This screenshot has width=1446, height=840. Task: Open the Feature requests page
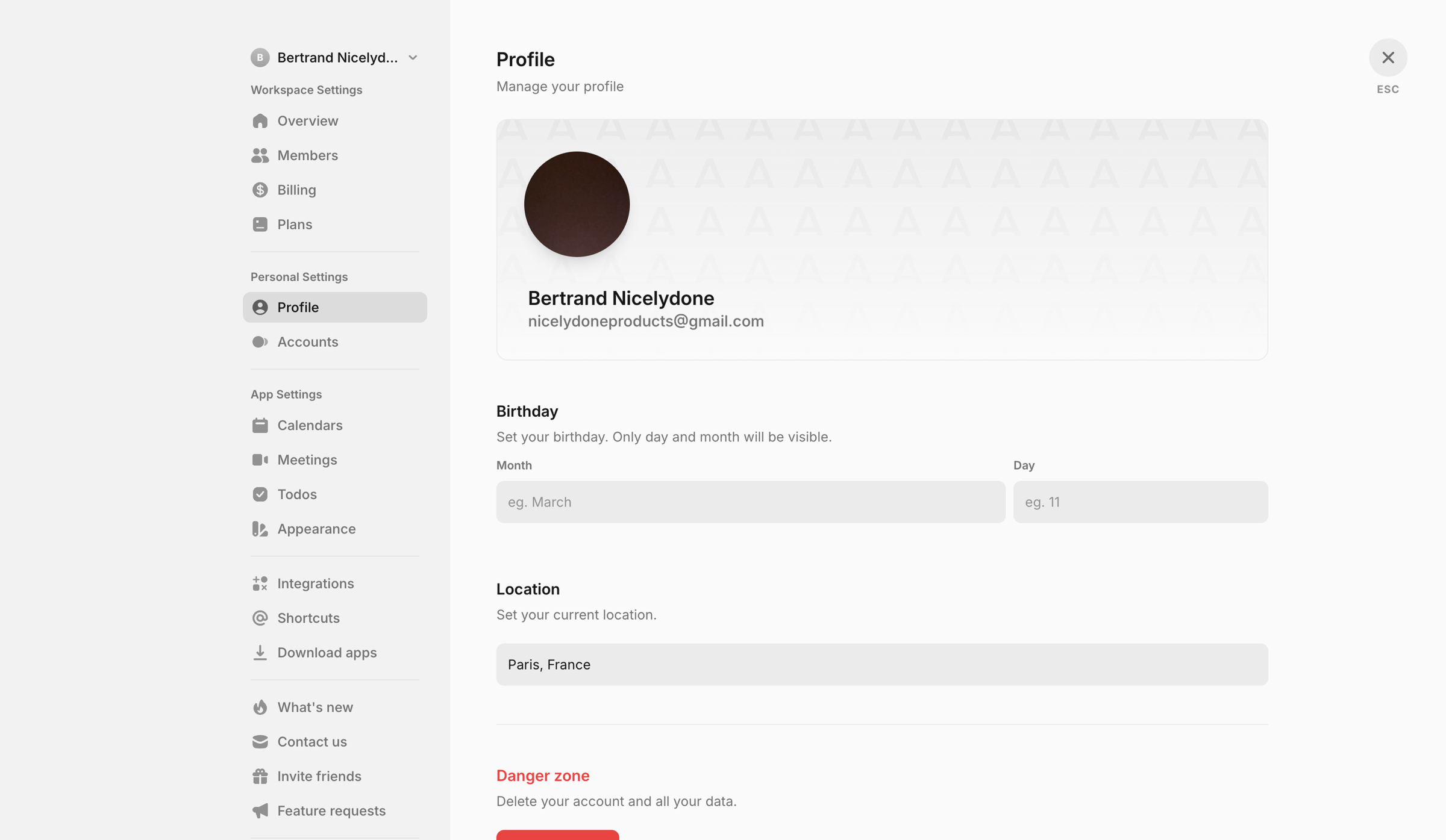[x=334, y=810]
